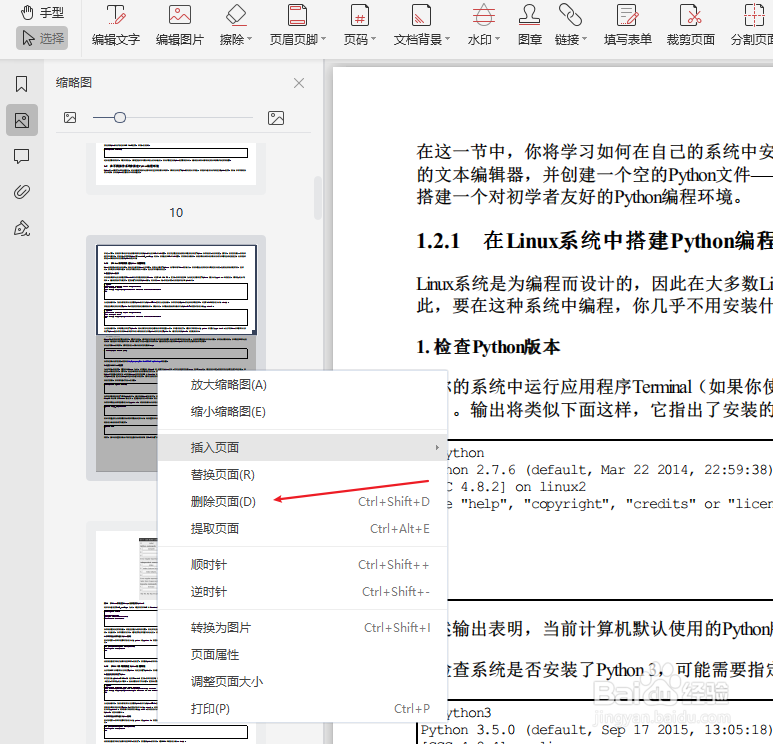Choose 放大缩略图(A) from context menu
Image resolution: width=773 pixels, height=744 pixels.
[x=302, y=385]
